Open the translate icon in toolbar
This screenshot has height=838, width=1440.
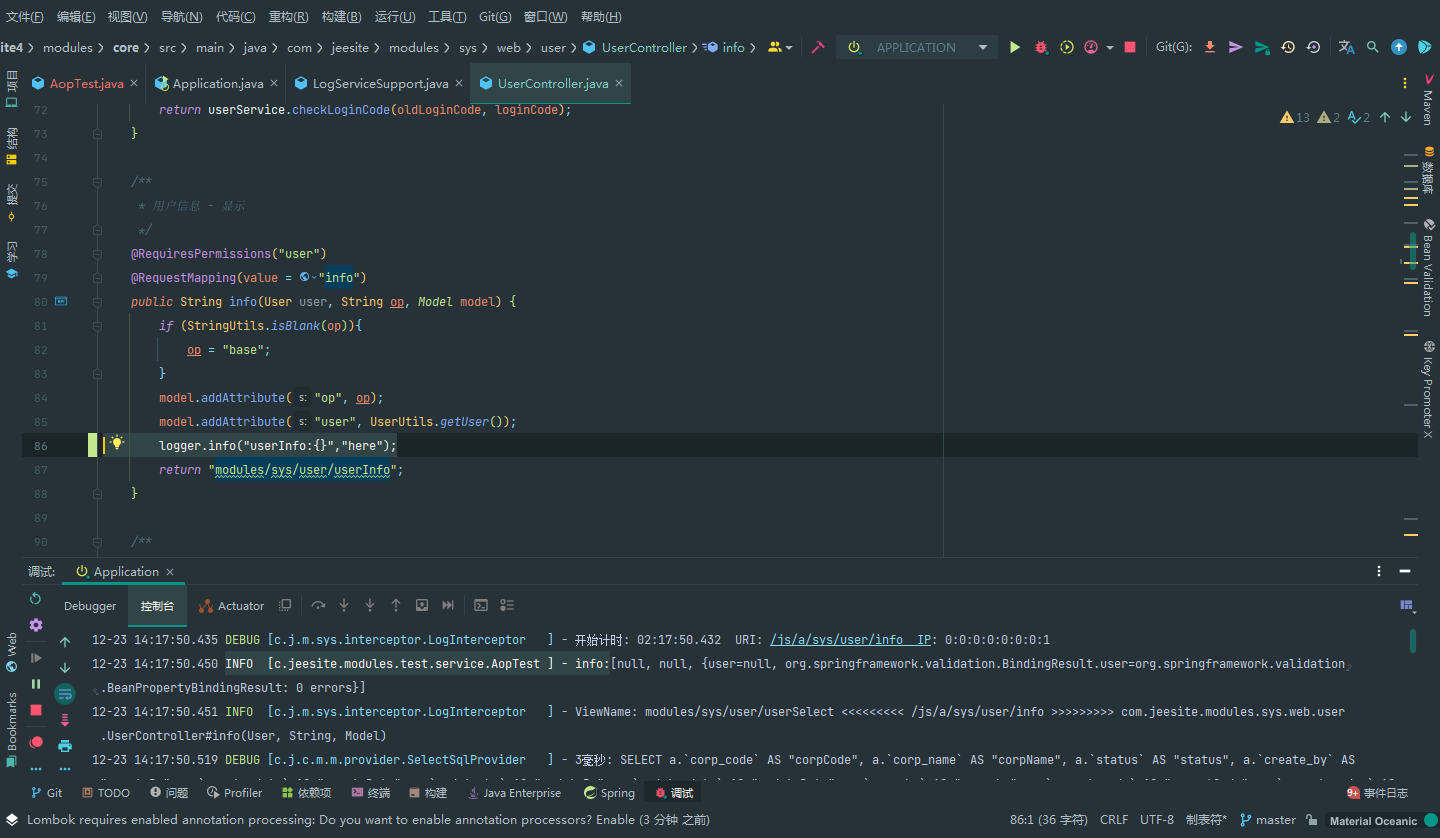tap(1347, 47)
